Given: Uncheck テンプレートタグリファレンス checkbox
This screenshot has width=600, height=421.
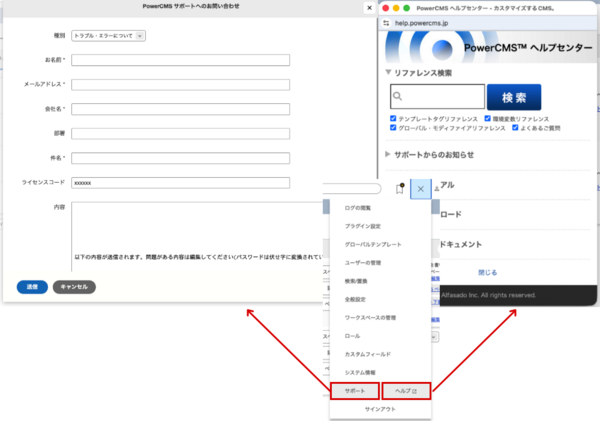Looking at the screenshot, I should pos(393,118).
